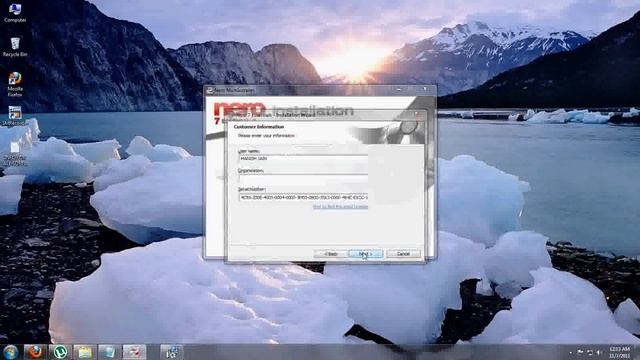Close the Installation Wizard dialog
Viewport: 640px width, 360px height.
pos(418,115)
